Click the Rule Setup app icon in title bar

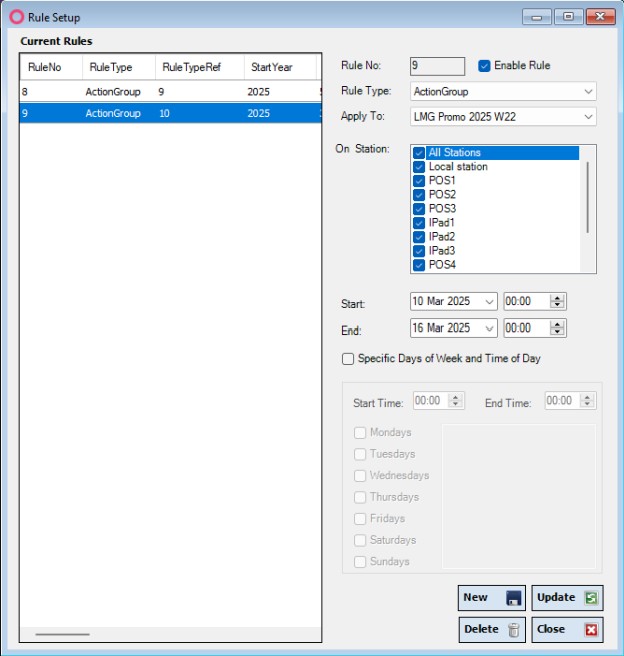tap(16, 17)
